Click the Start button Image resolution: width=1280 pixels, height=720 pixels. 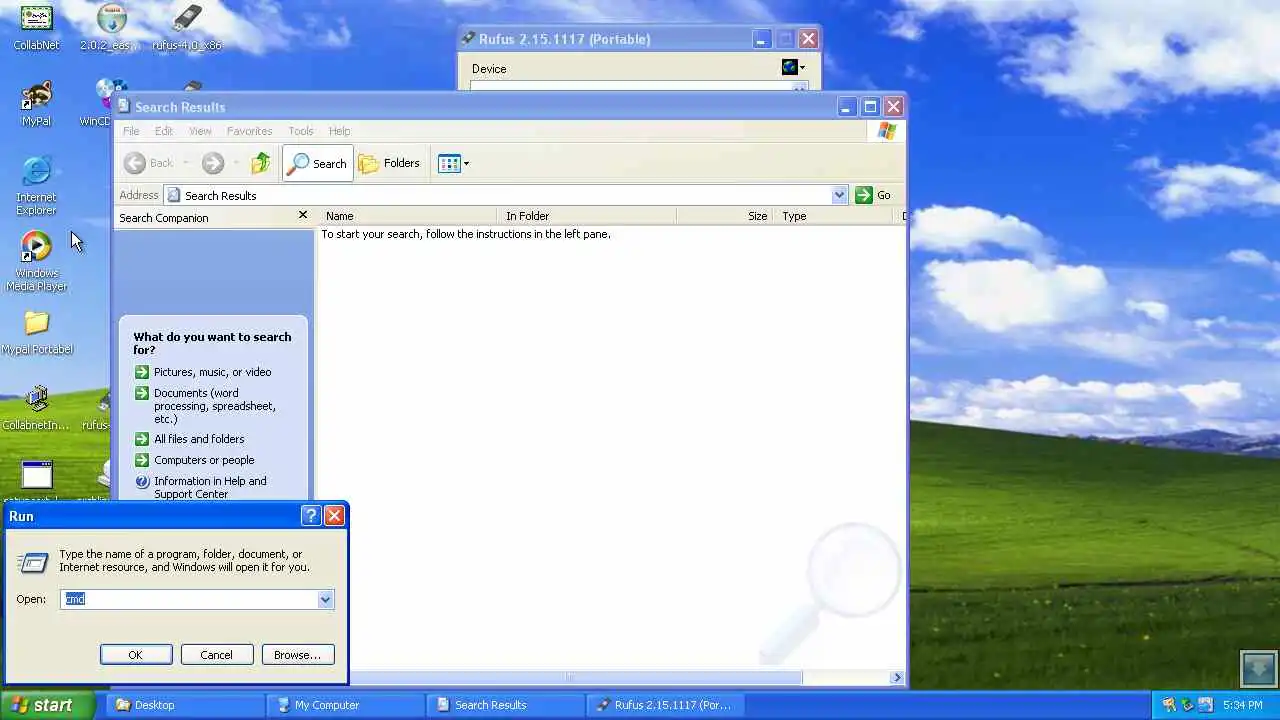tap(48, 705)
